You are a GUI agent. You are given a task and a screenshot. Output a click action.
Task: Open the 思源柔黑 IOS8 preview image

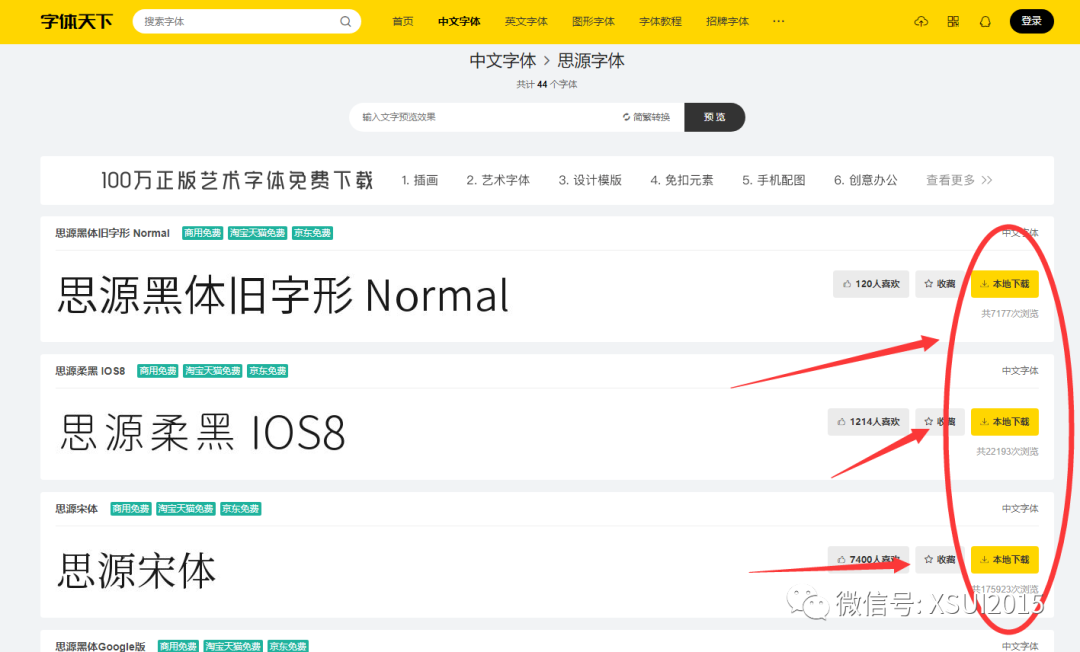[202, 433]
